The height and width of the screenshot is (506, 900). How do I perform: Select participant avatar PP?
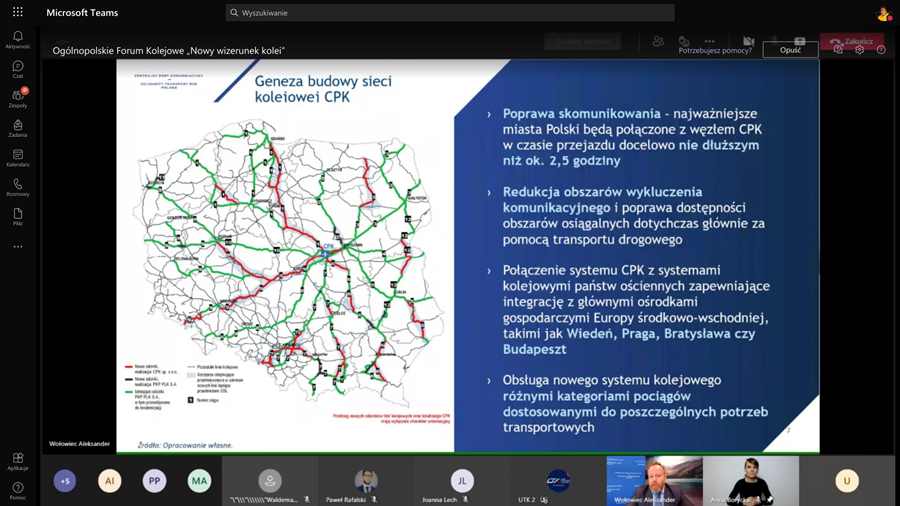154,481
